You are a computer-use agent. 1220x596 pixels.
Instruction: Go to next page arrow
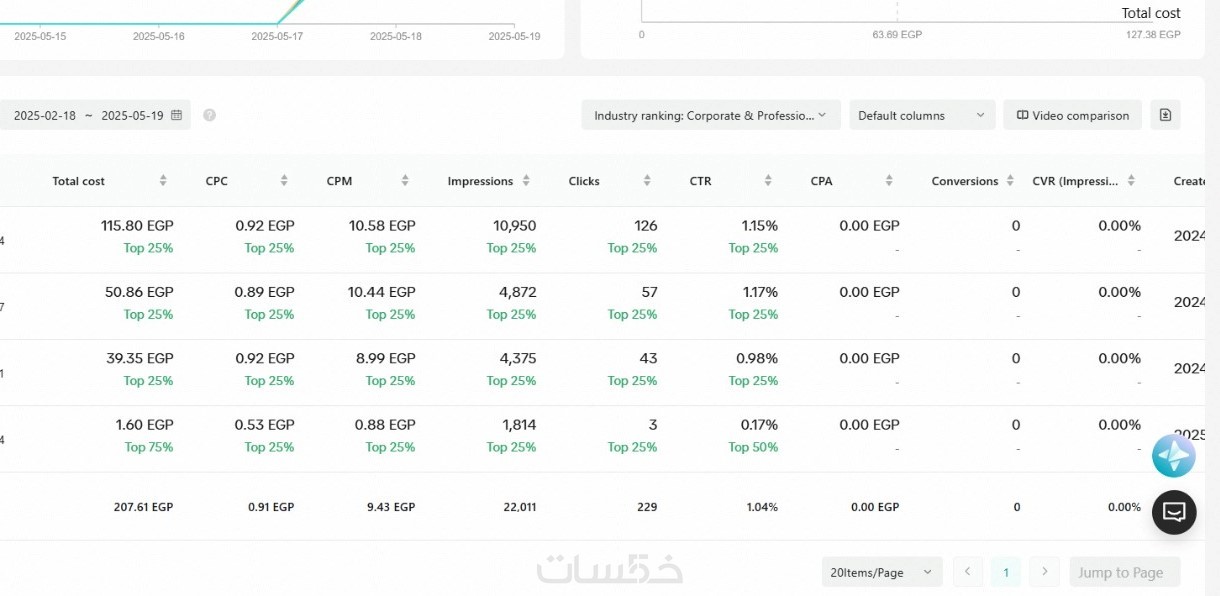tap(1045, 572)
